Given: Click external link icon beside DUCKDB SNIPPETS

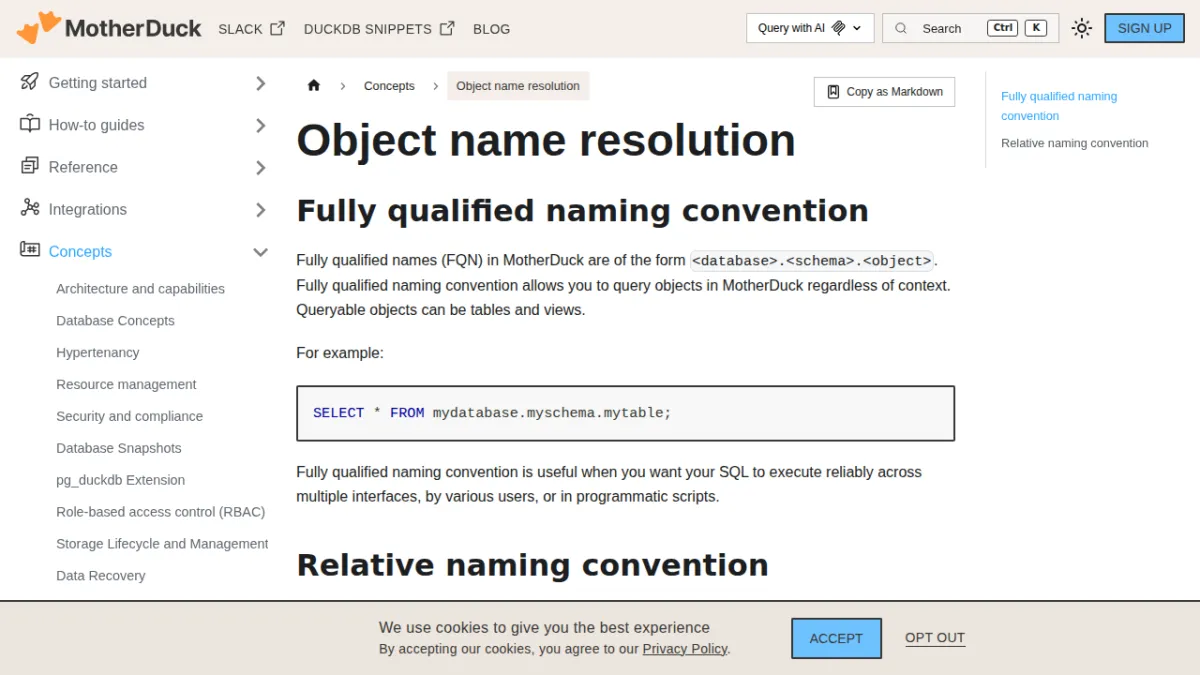Looking at the screenshot, I should [447, 28].
